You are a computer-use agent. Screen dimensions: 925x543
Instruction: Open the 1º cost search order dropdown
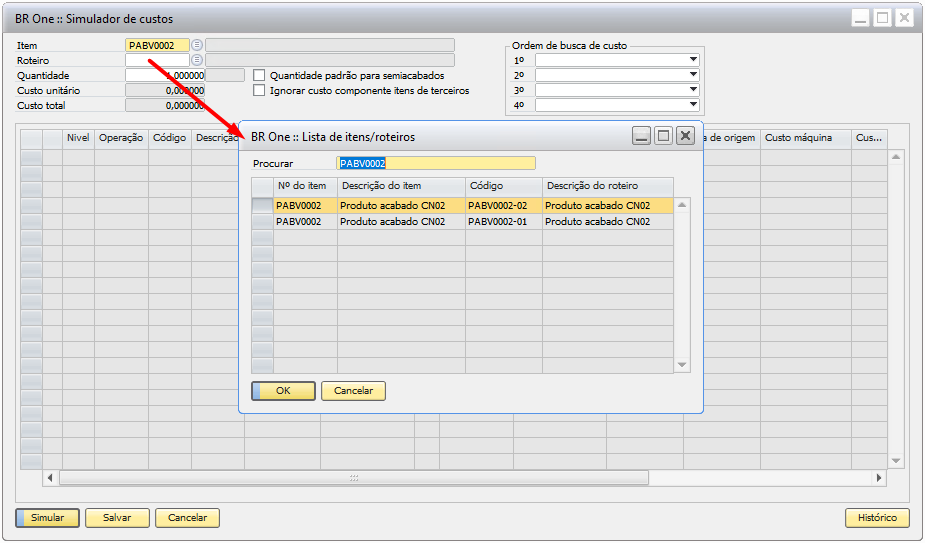tap(693, 60)
